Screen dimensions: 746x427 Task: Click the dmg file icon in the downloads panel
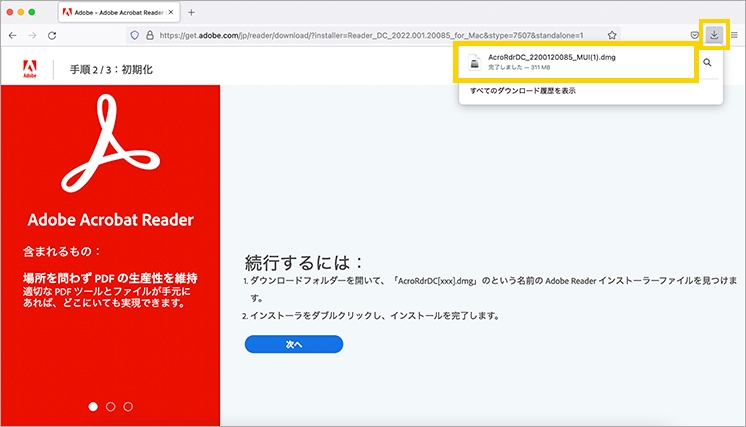click(474, 62)
